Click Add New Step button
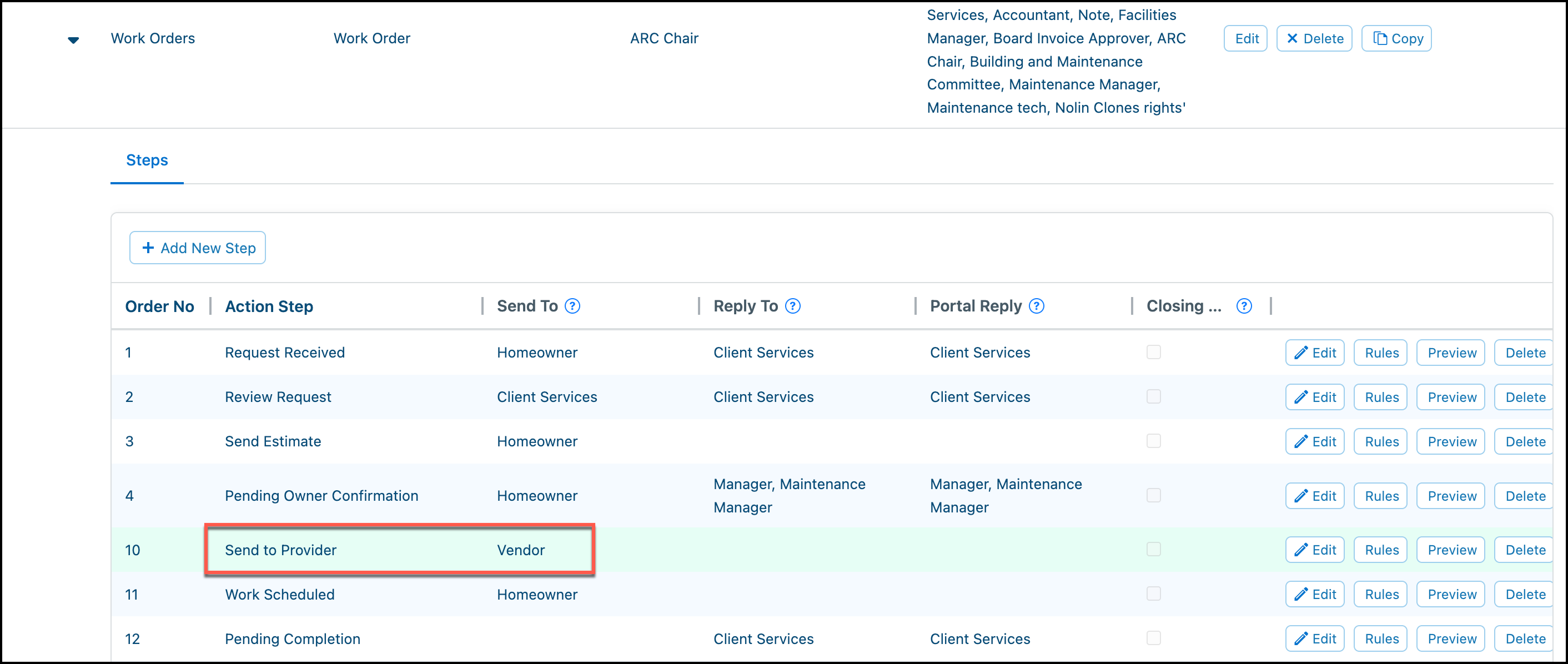Image resolution: width=1568 pixels, height=664 pixels. coord(197,248)
